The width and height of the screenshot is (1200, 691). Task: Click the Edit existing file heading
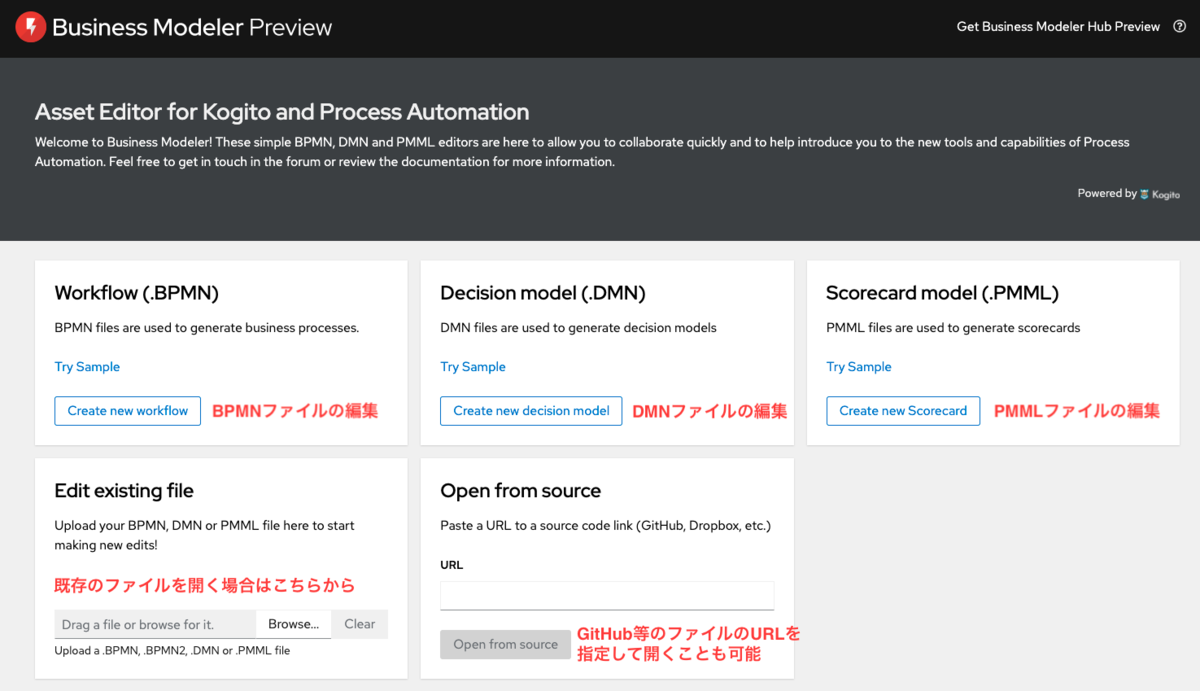tap(124, 491)
